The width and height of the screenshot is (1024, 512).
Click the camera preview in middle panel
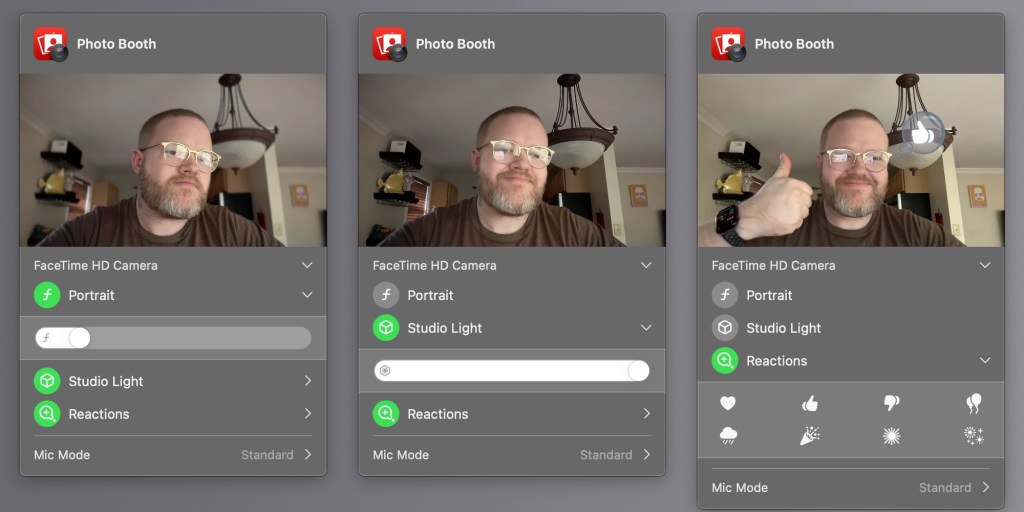point(511,160)
